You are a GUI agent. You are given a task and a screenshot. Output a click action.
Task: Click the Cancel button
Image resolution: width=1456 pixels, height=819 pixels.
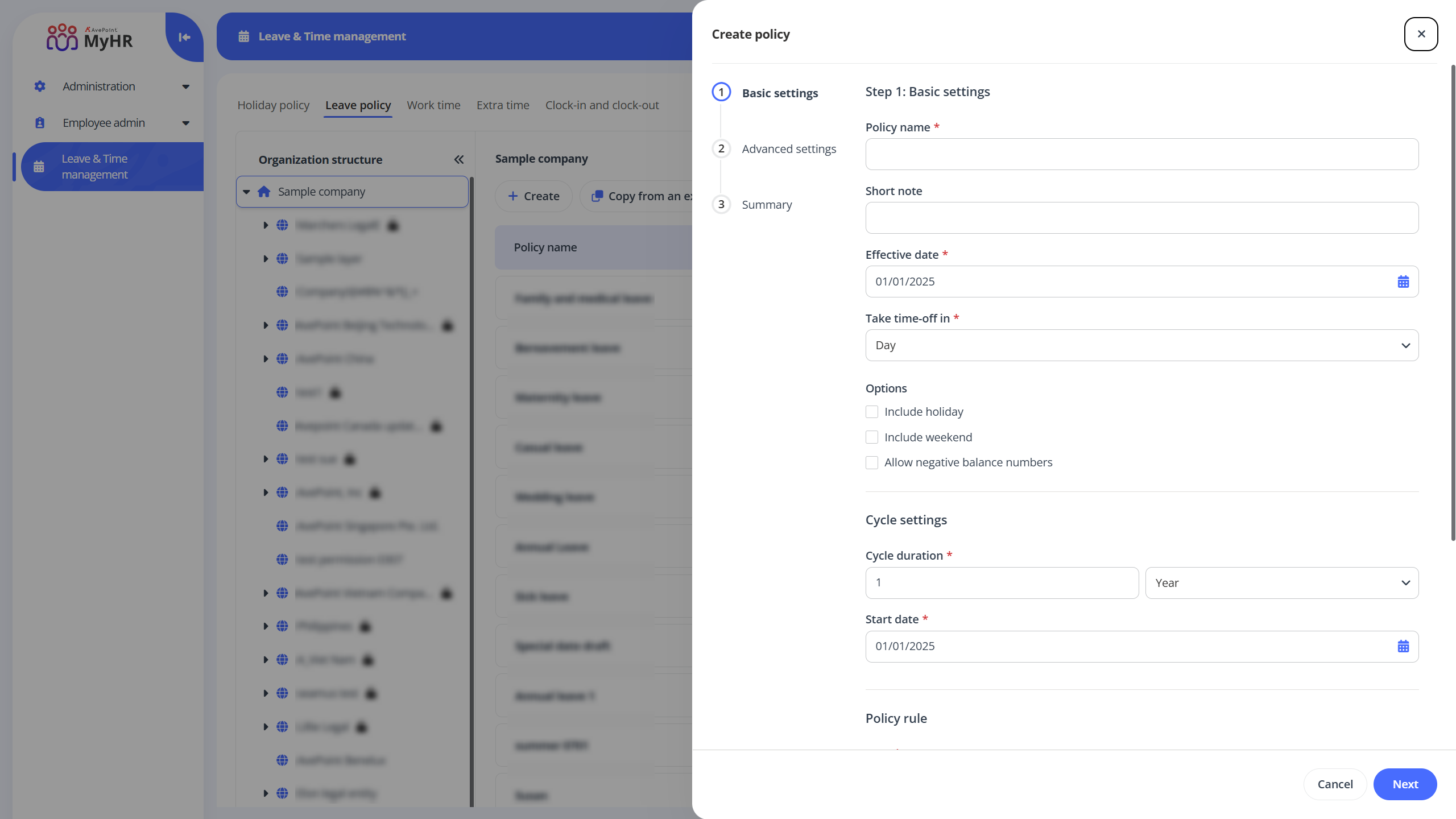pos(1335,784)
